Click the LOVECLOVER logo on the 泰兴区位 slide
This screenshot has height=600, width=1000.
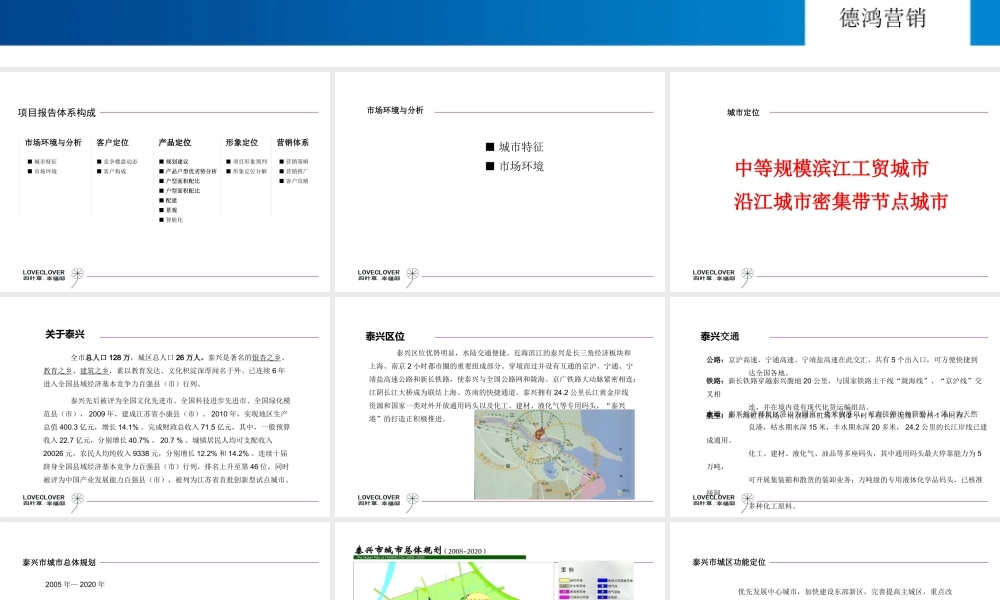[x=388, y=501]
